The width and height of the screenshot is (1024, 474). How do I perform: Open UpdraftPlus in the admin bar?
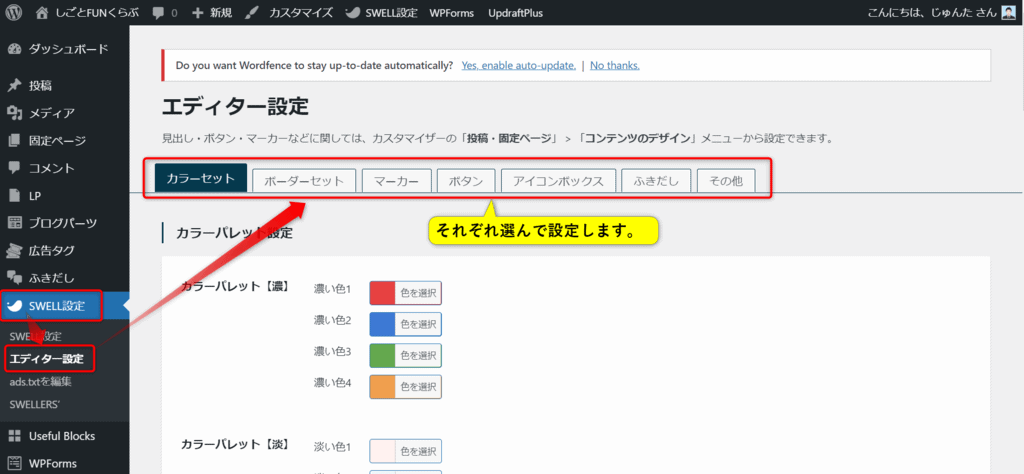pyautogui.click(x=515, y=12)
